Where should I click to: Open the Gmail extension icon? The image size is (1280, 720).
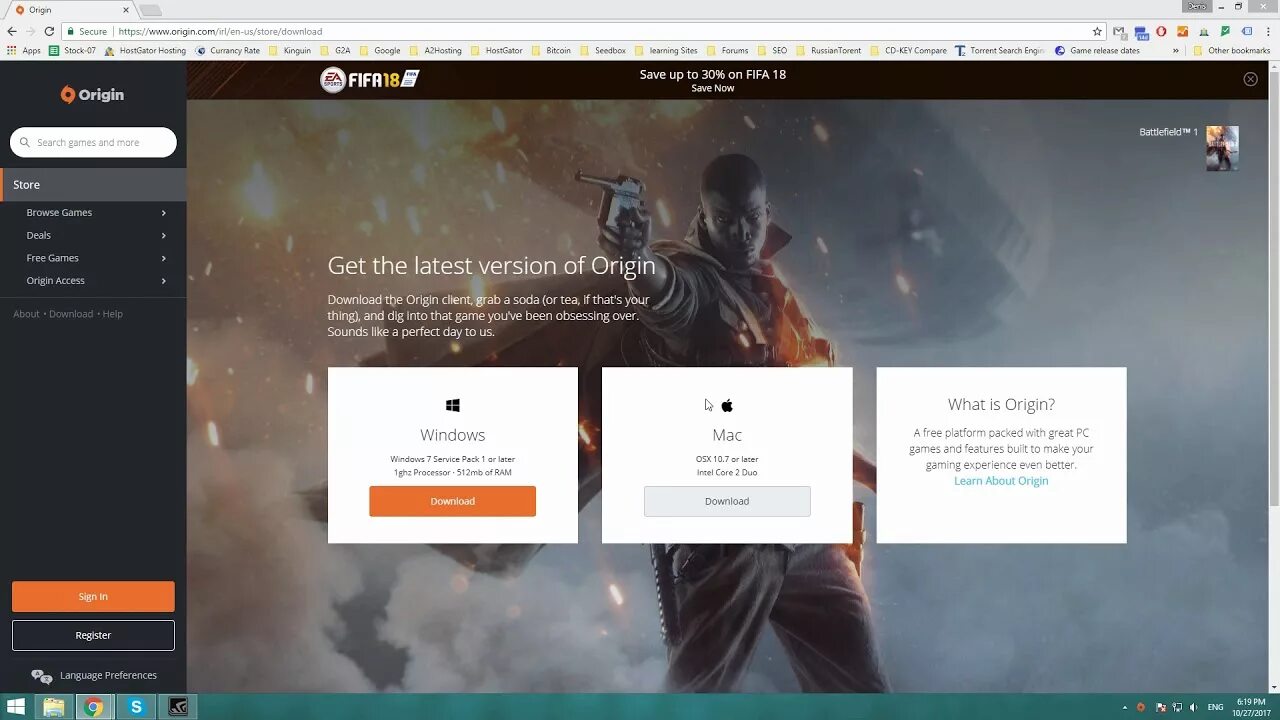[1119, 31]
